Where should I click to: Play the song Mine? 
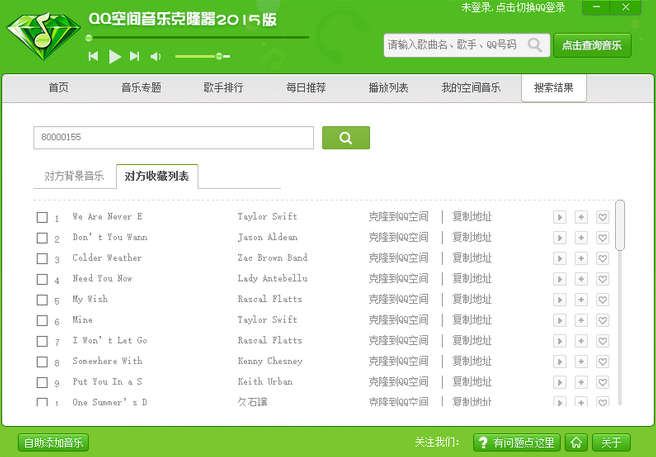coord(559,320)
